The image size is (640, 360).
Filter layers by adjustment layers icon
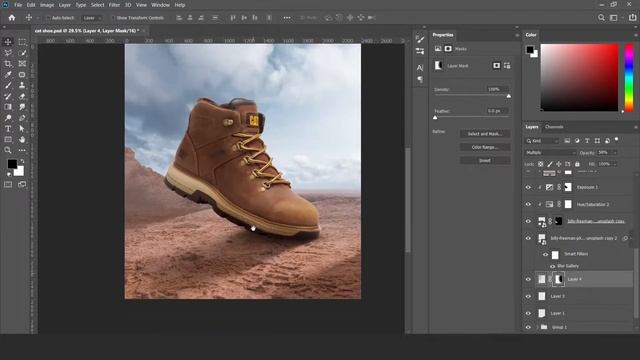(577, 141)
